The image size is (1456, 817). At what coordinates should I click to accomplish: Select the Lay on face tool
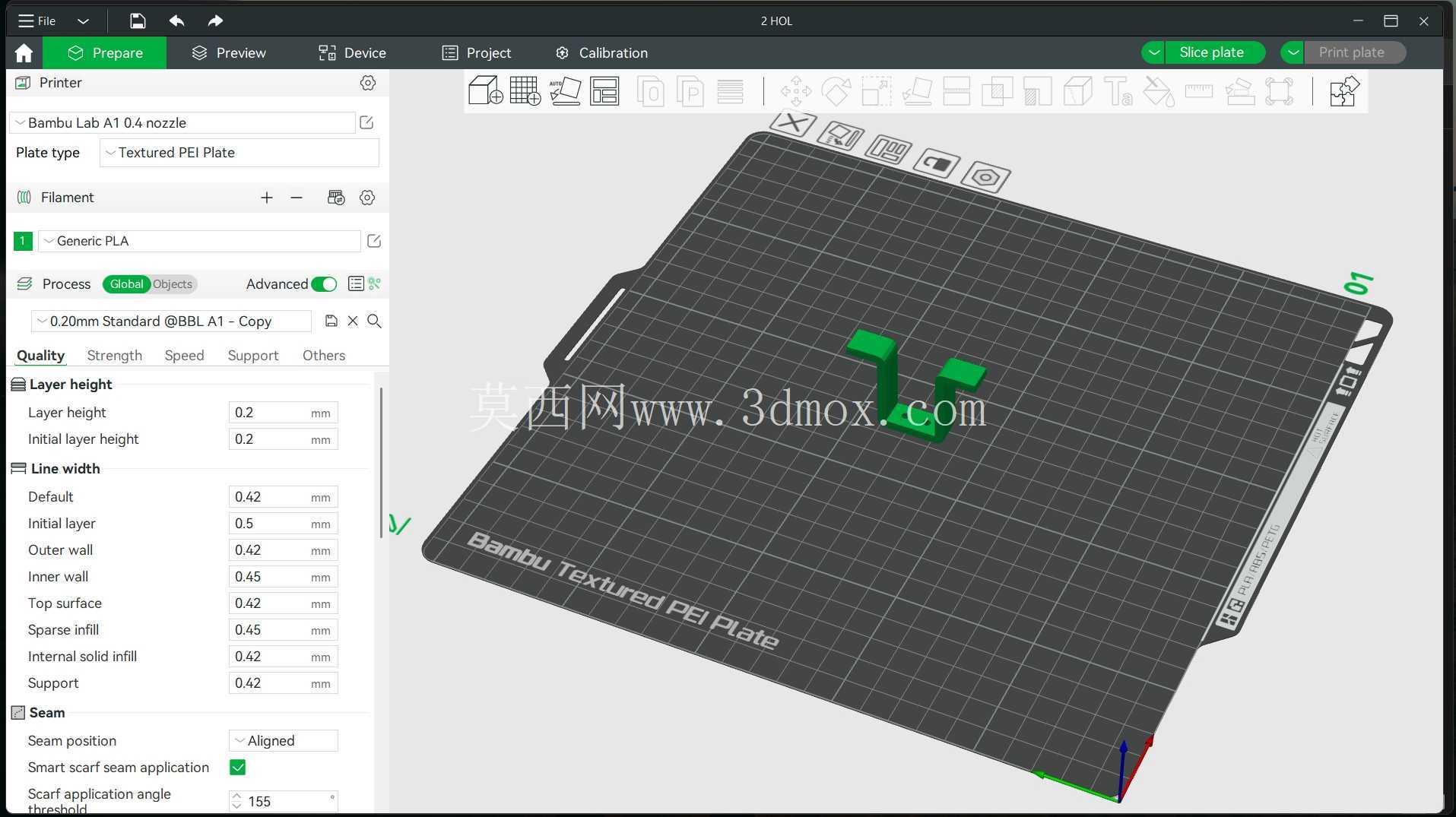917,91
